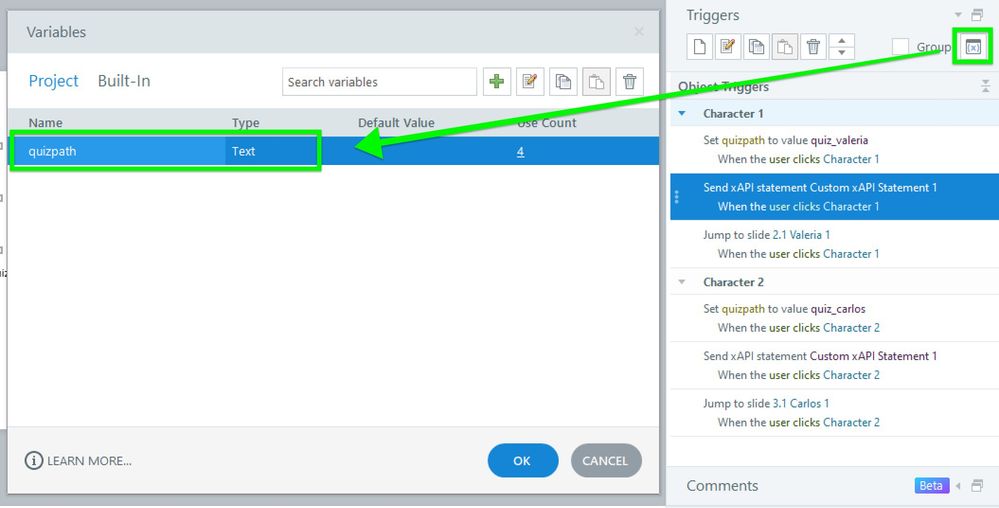
Task: Click the Text type cell of quizpath
Action: 271,151
